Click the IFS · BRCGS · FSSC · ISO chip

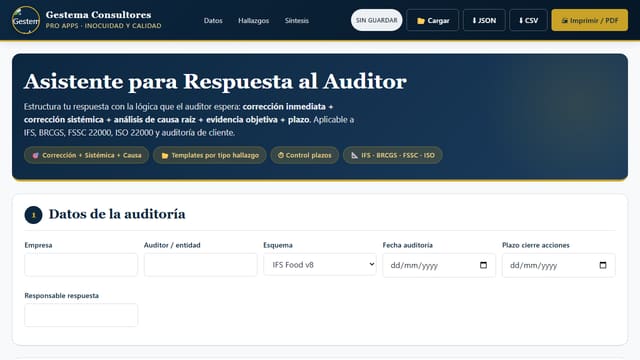tap(393, 155)
